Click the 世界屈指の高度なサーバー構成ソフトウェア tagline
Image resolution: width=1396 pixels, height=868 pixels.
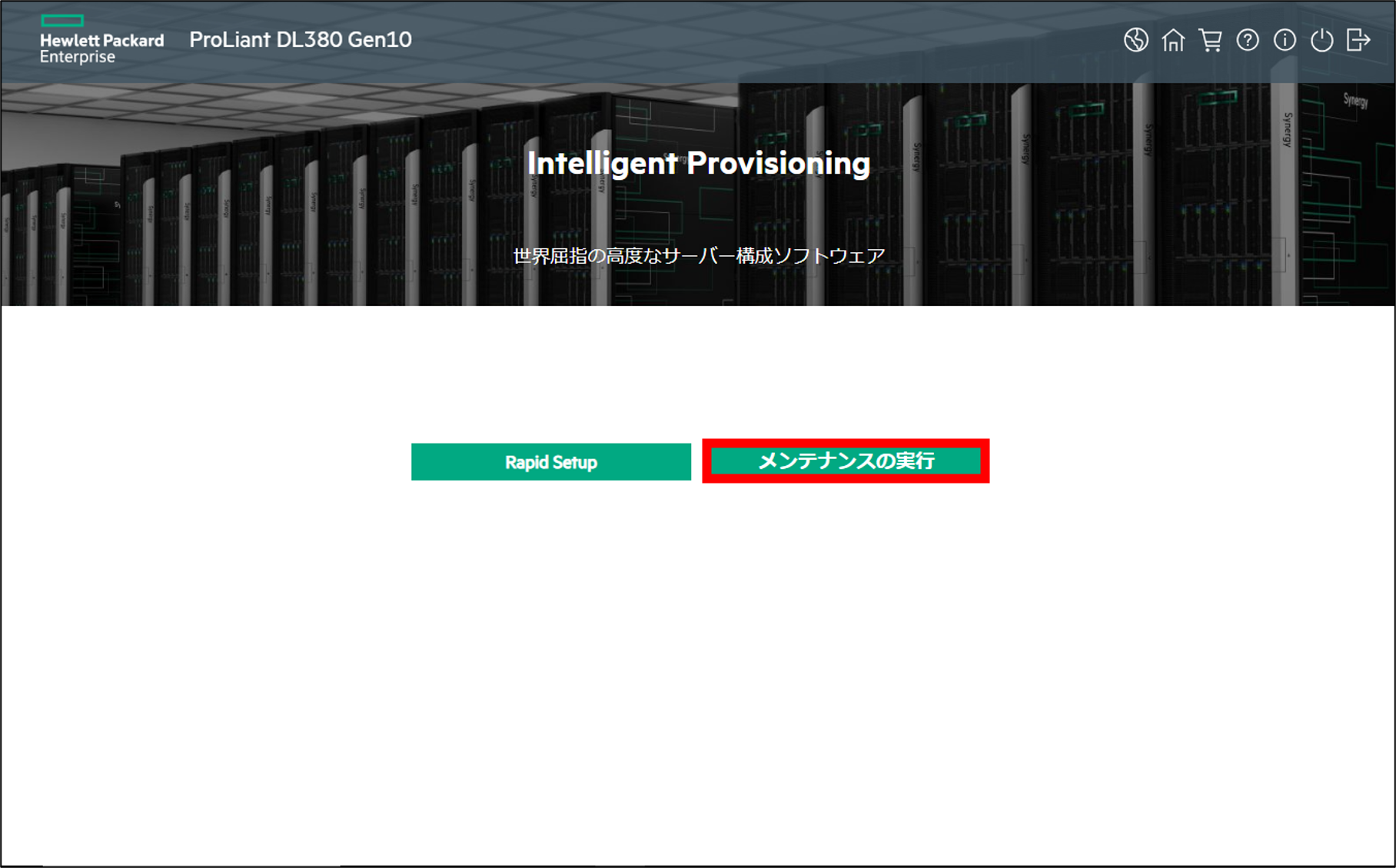pyautogui.click(x=699, y=256)
